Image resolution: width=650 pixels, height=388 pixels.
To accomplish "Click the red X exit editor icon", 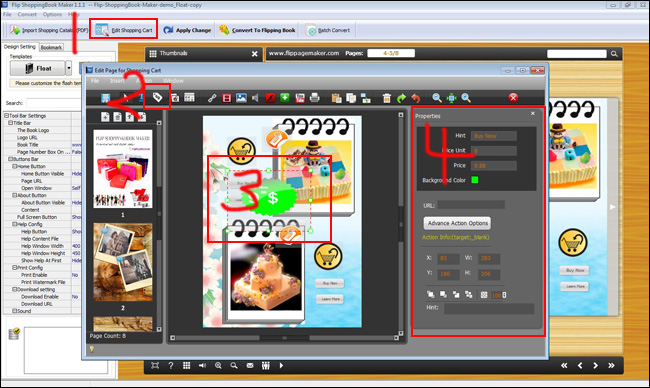I will [513, 97].
